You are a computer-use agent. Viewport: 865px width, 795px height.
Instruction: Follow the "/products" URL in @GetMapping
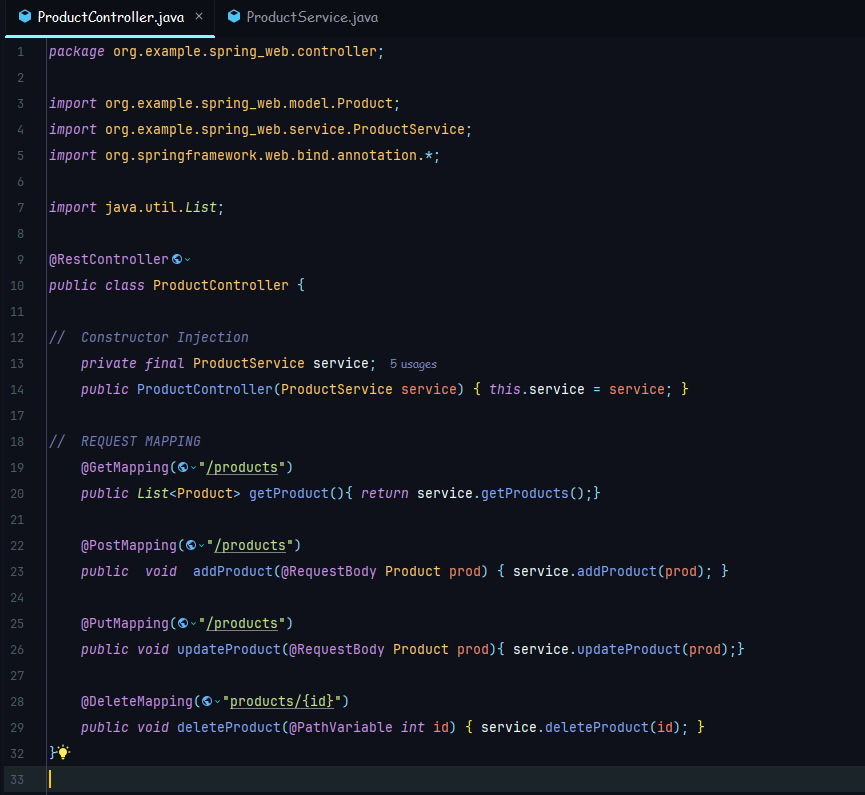(x=242, y=467)
